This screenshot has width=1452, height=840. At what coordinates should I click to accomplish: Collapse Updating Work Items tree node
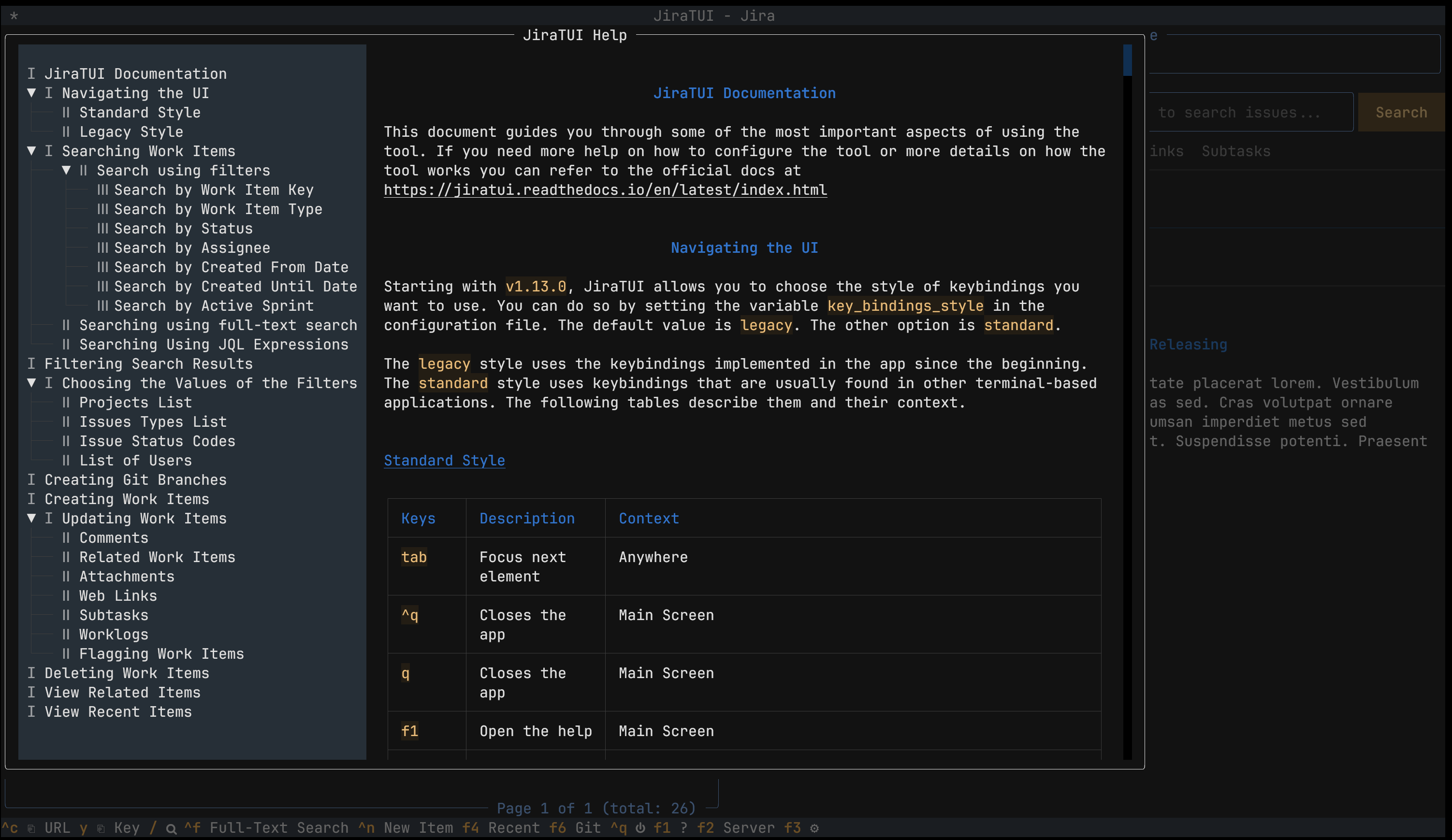click(x=32, y=518)
